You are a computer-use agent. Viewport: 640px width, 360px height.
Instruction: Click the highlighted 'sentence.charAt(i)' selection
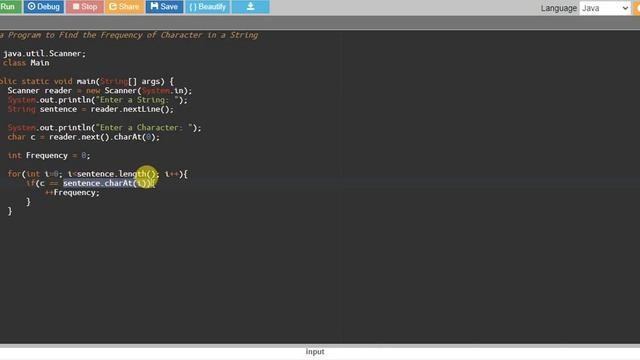point(108,183)
